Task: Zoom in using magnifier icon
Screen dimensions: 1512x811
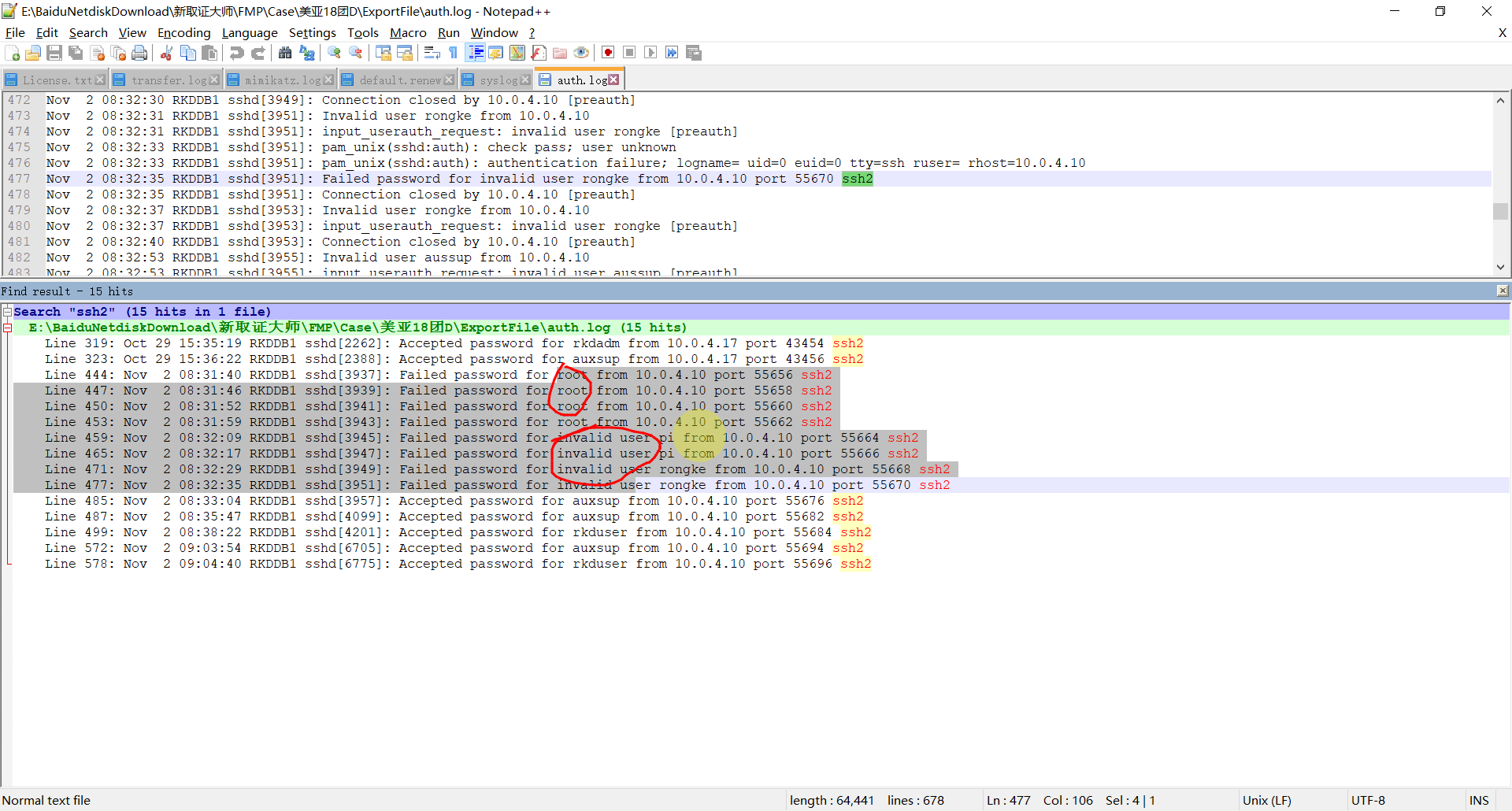Action: [334, 53]
